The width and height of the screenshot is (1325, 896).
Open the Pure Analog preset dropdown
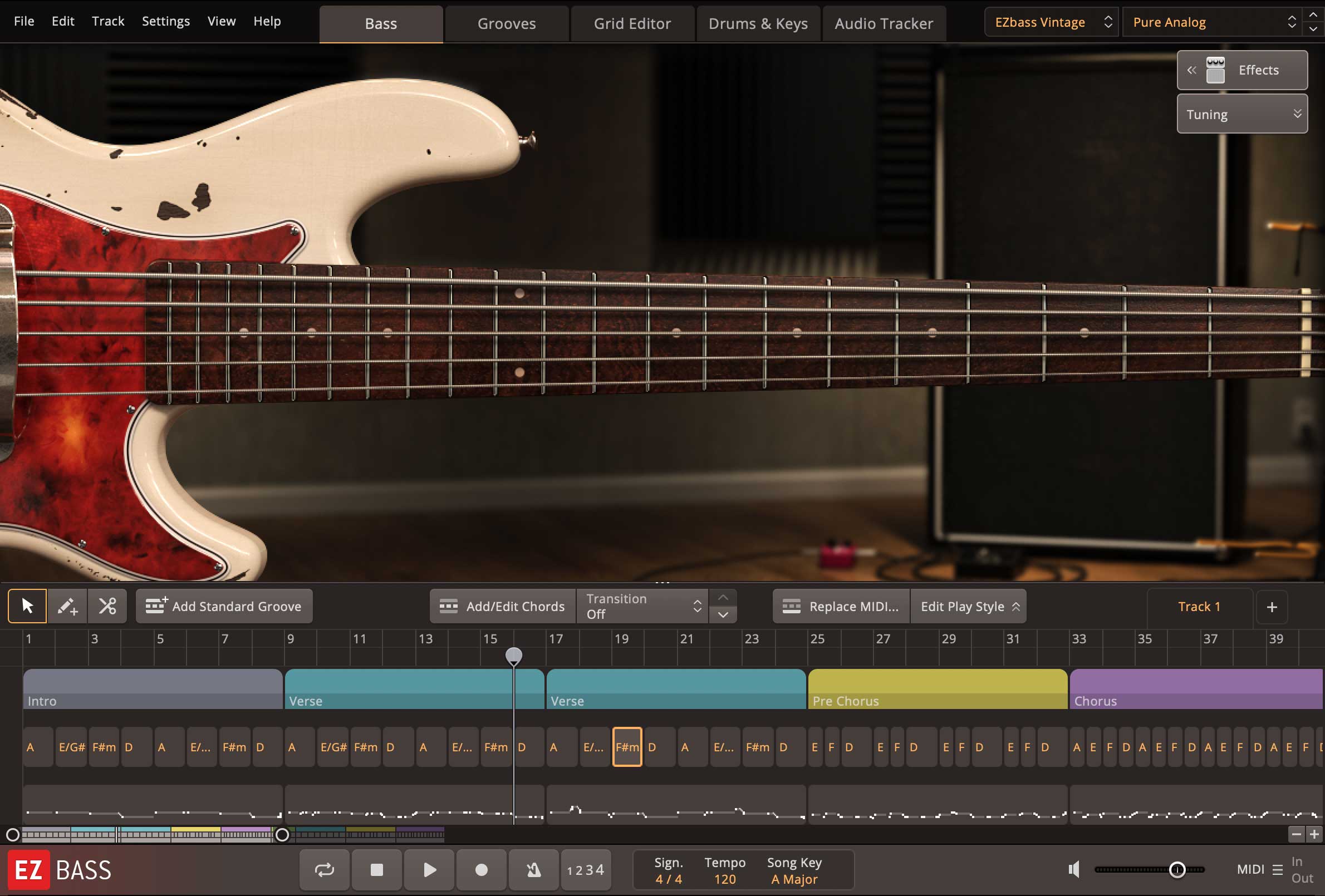tap(1212, 22)
